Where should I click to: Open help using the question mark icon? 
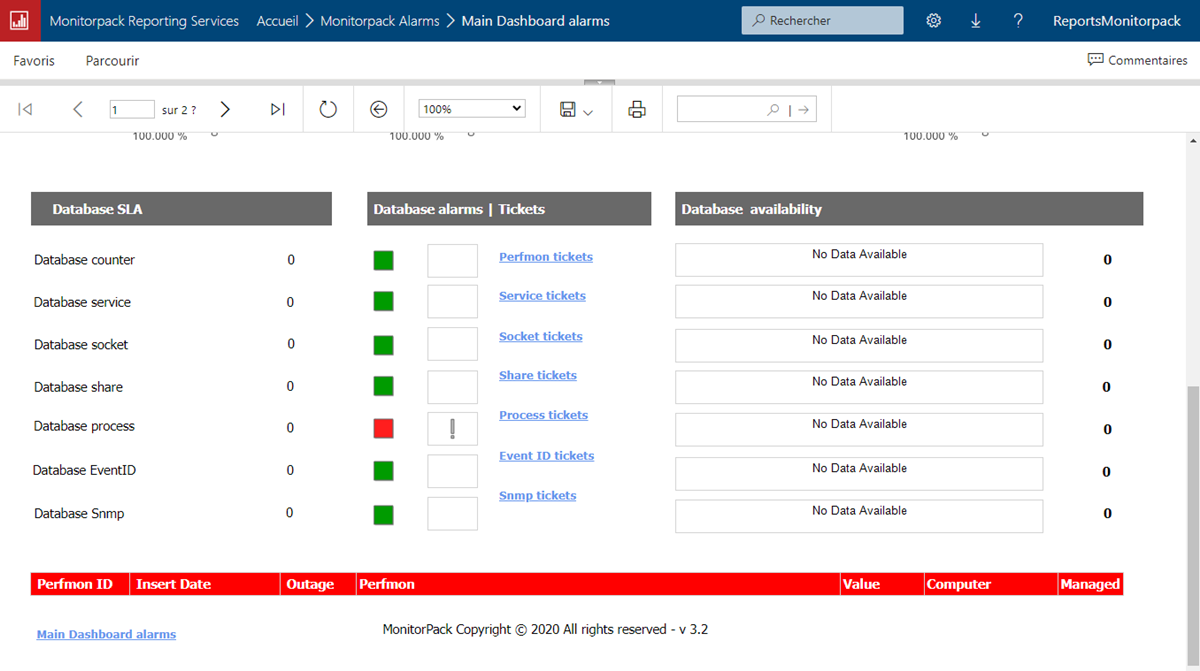tap(1018, 20)
